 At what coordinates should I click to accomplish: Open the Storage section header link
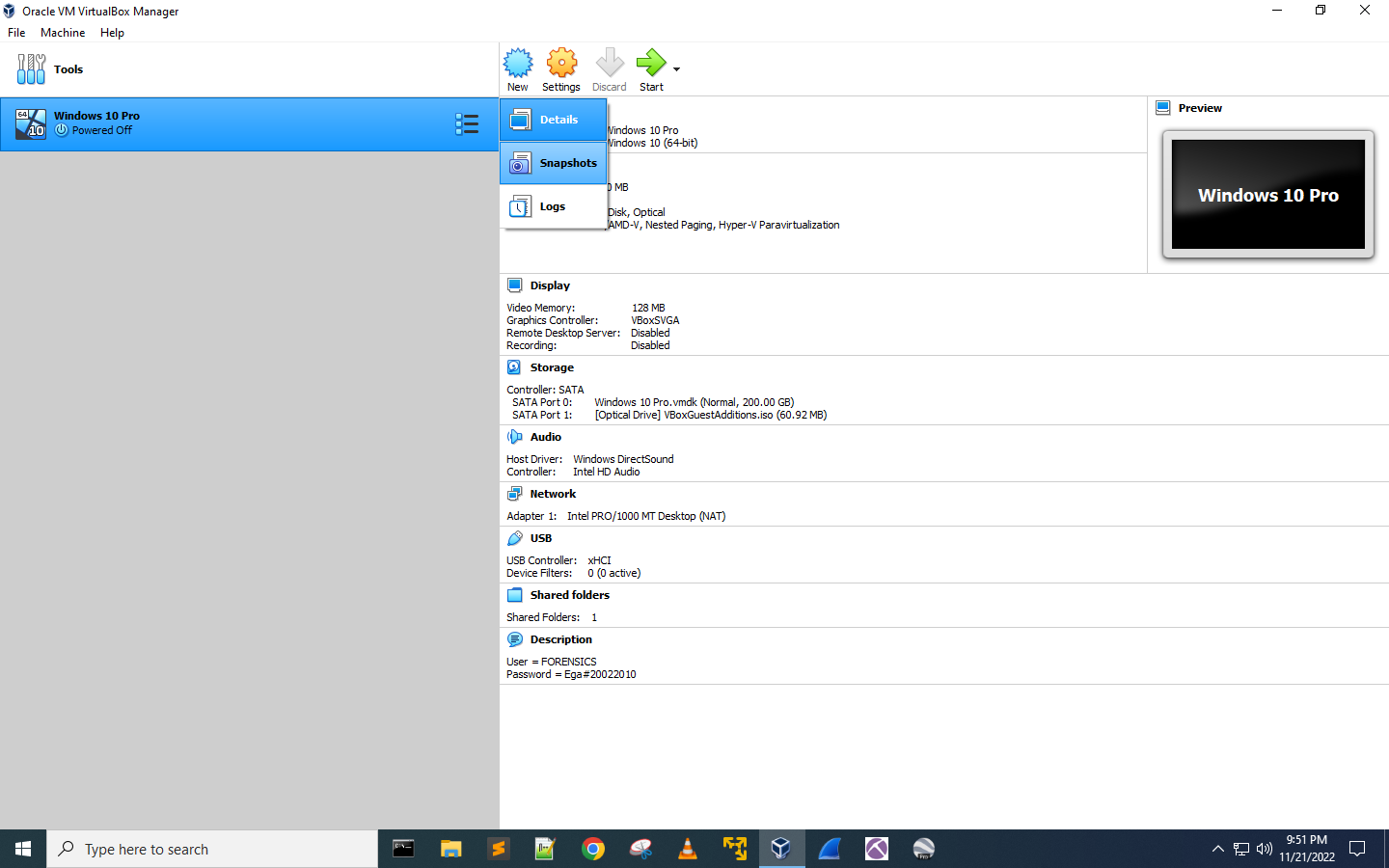(x=552, y=367)
